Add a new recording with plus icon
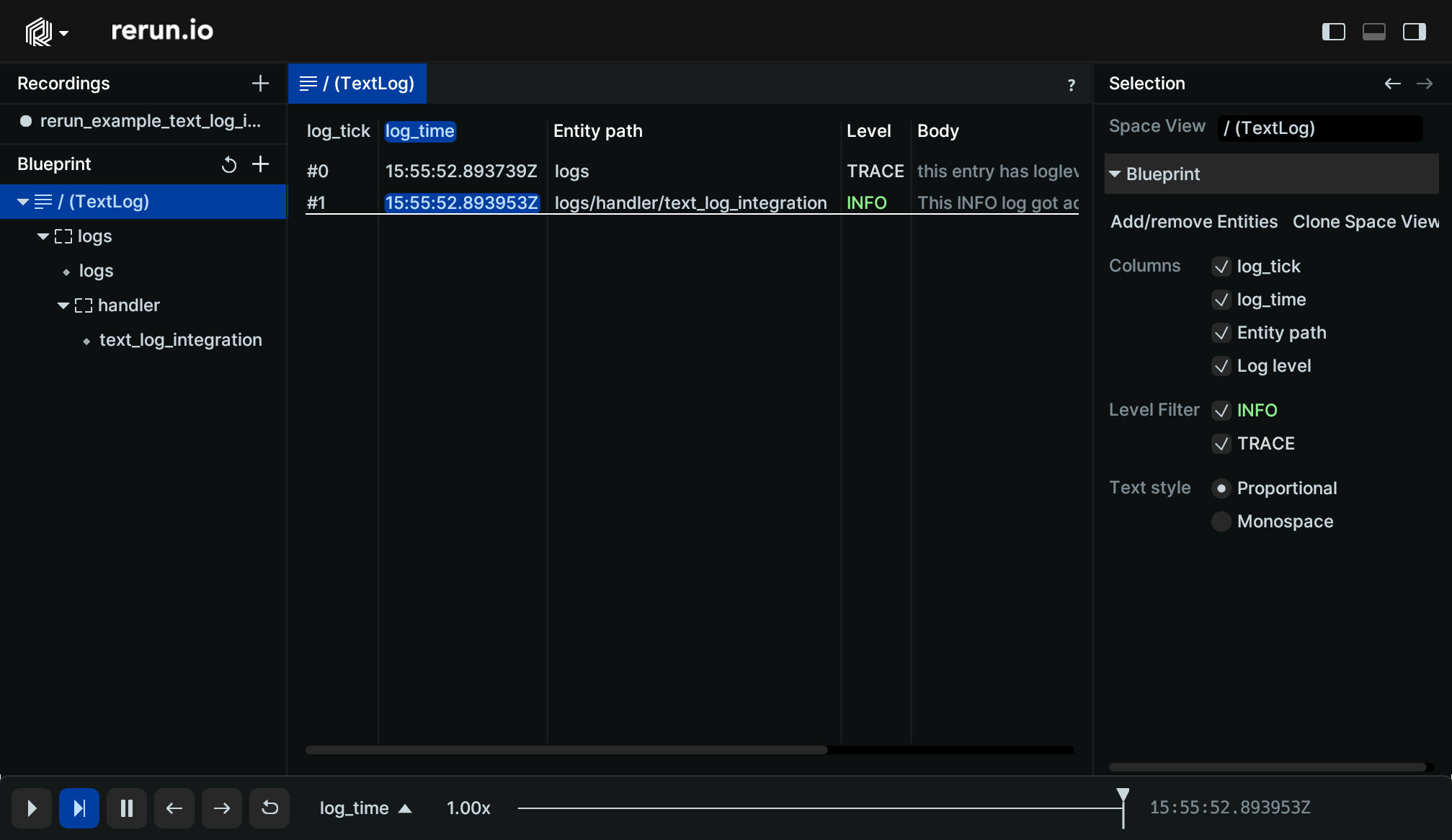The height and width of the screenshot is (840, 1452). (x=260, y=84)
